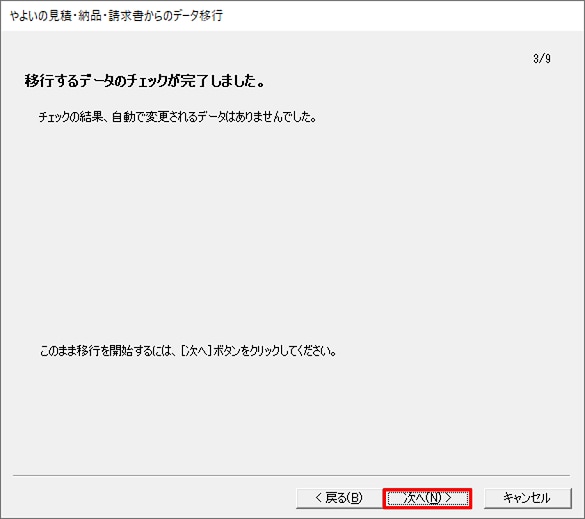
Task: Click the white title header strip
Action: point(292,16)
